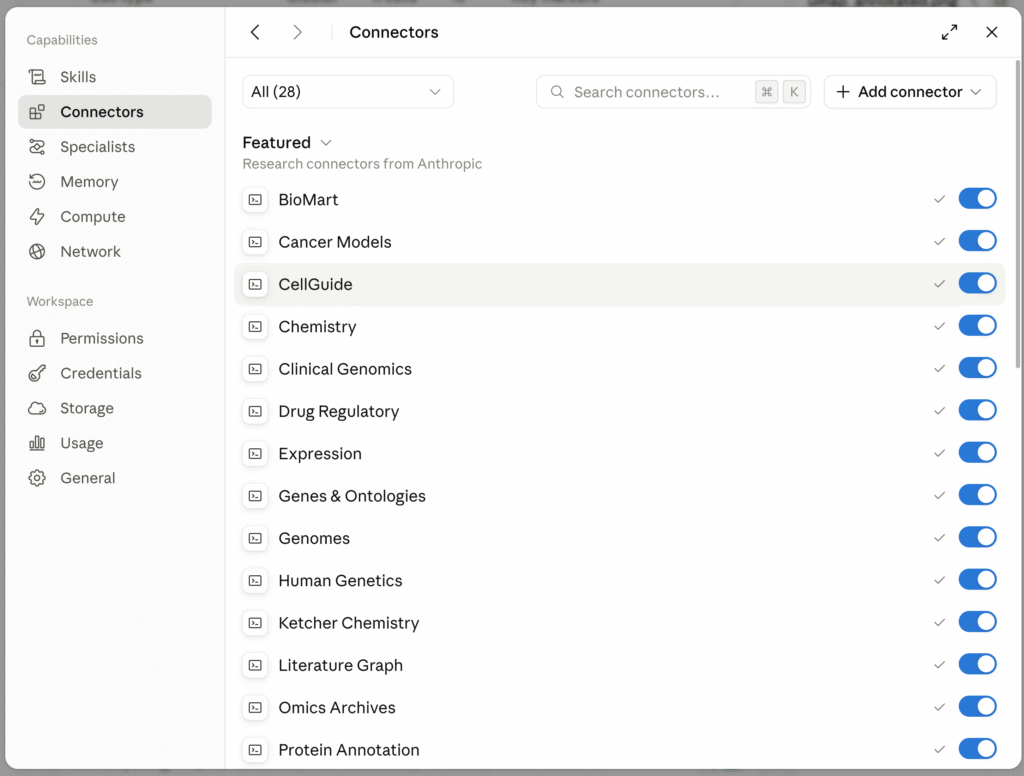Disable the Chemistry connector switch

pyautogui.click(x=977, y=325)
